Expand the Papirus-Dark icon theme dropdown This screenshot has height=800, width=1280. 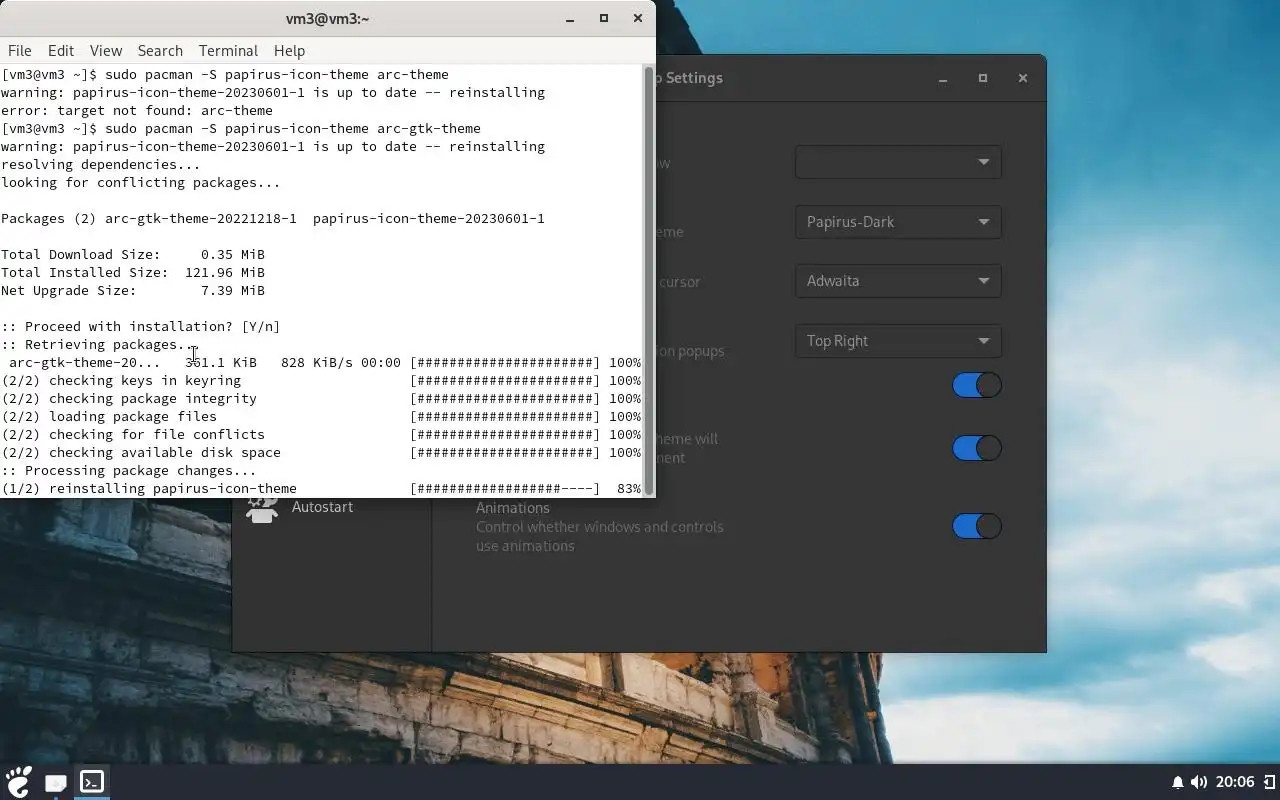click(898, 222)
